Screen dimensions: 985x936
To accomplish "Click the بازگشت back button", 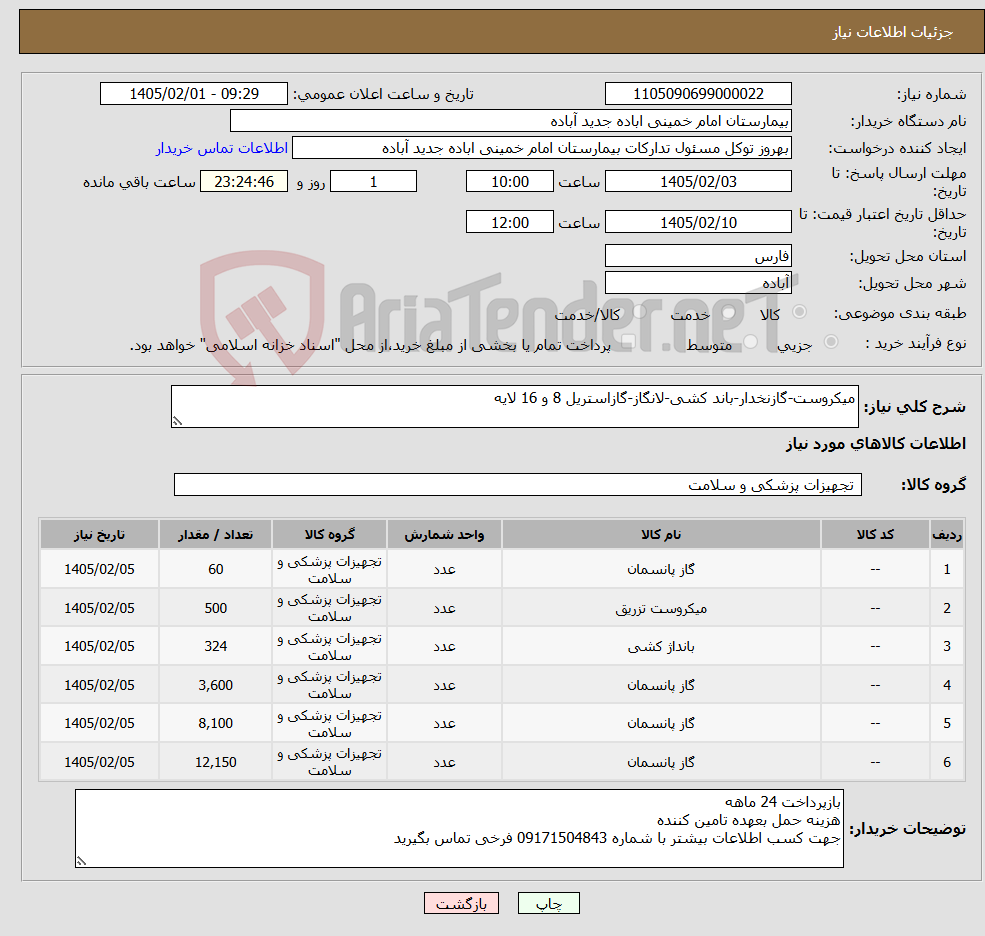I will tap(461, 903).
